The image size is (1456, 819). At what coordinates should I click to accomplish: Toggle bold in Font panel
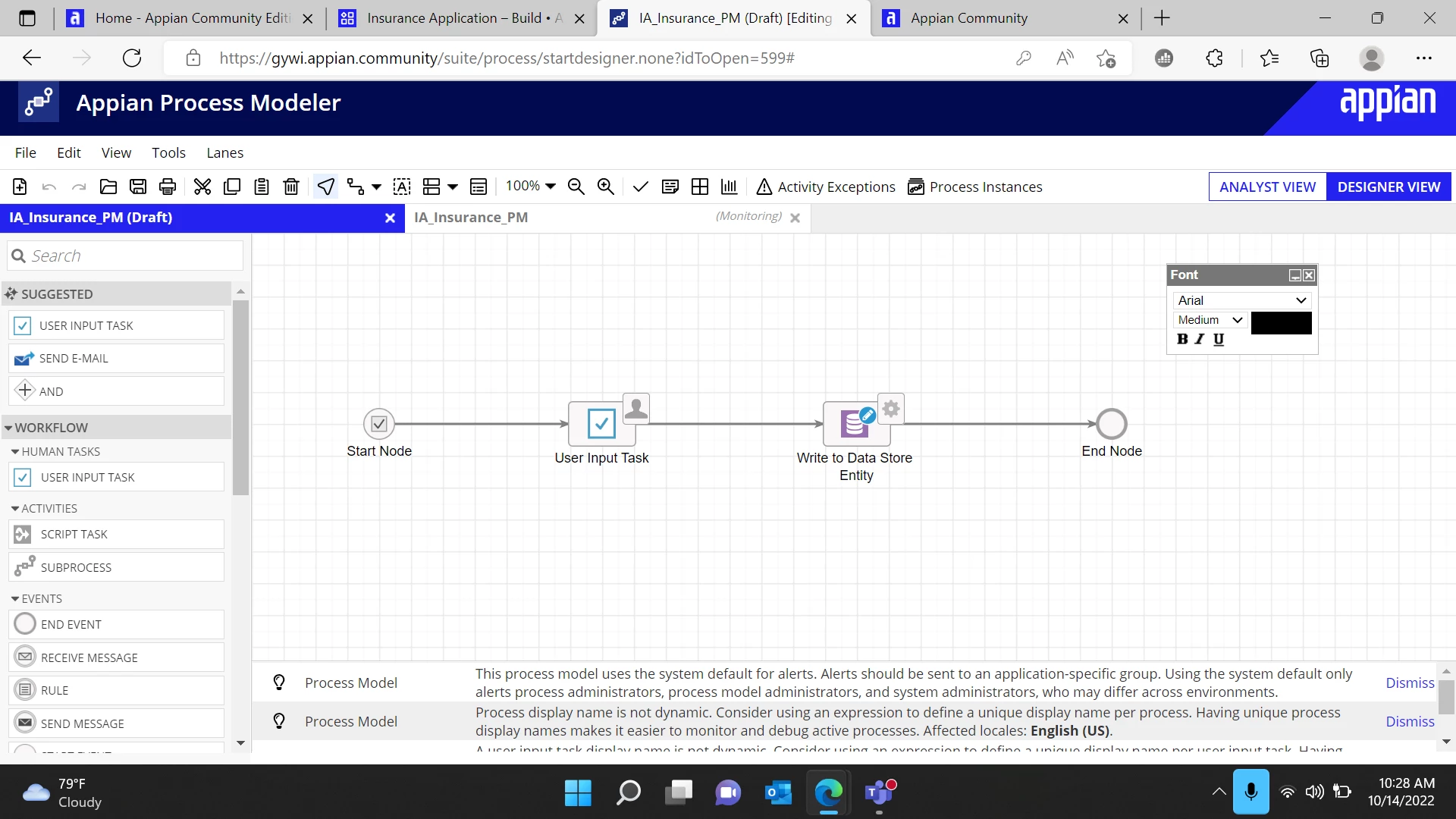click(1182, 340)
